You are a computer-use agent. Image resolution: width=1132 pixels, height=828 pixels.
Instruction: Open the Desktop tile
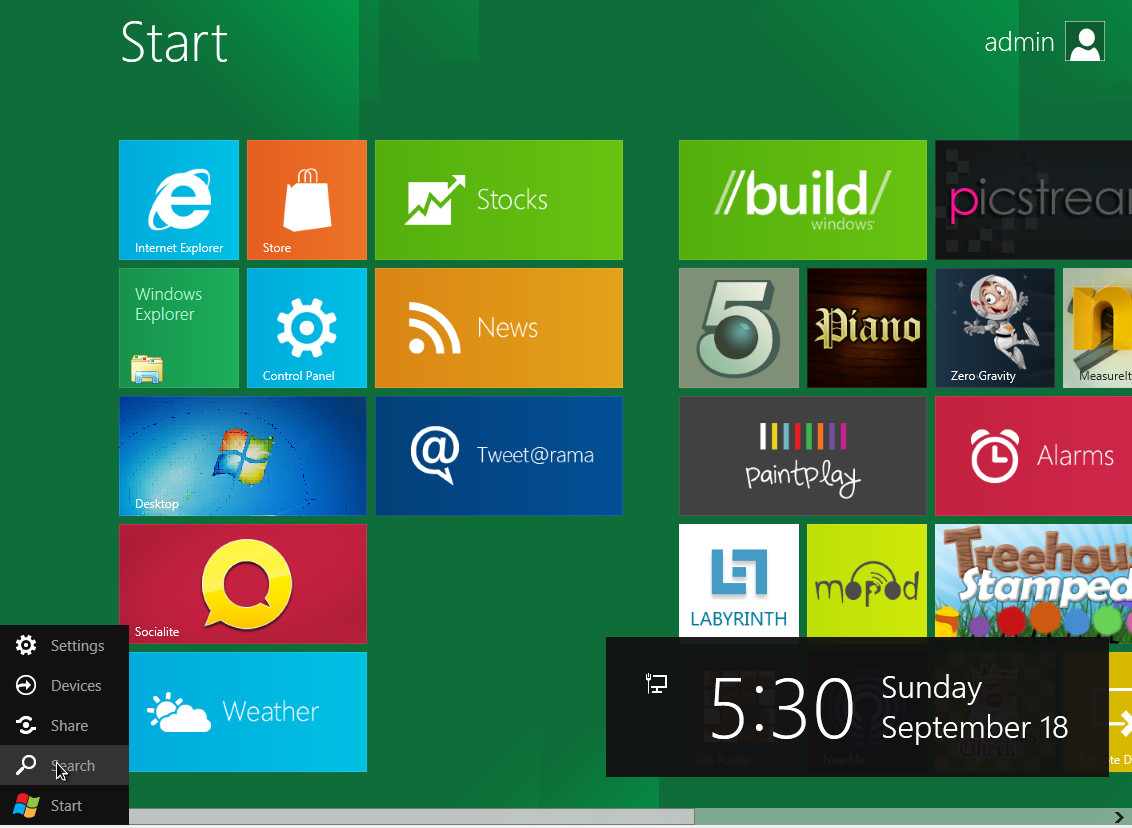point(243,456)
